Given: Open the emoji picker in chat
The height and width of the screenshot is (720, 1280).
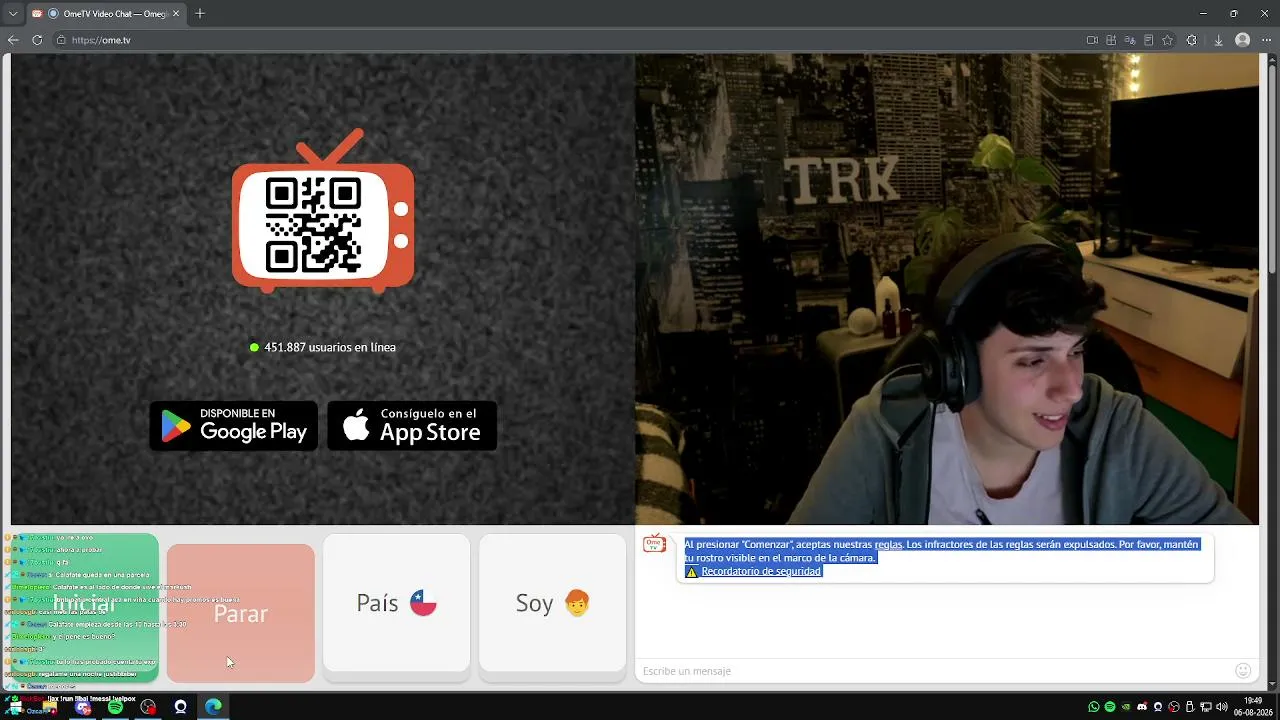Looking at the screenshot, I should point(1243,671).
